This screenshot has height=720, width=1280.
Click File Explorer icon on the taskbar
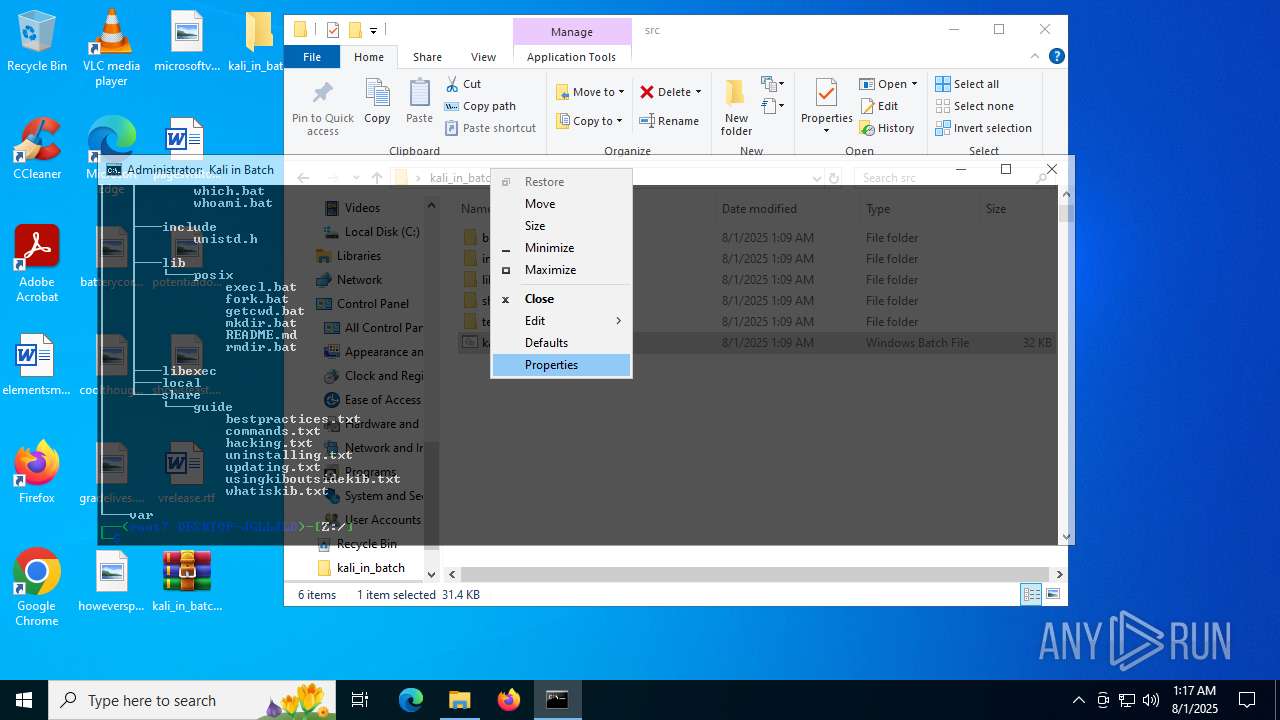coord(460,700)
